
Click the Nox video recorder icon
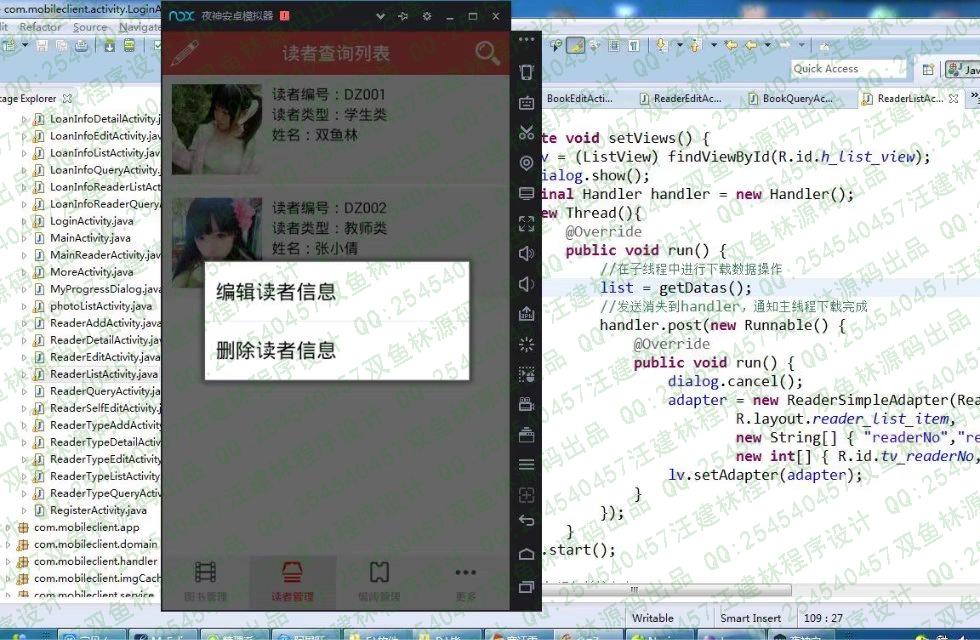[526, 404]
